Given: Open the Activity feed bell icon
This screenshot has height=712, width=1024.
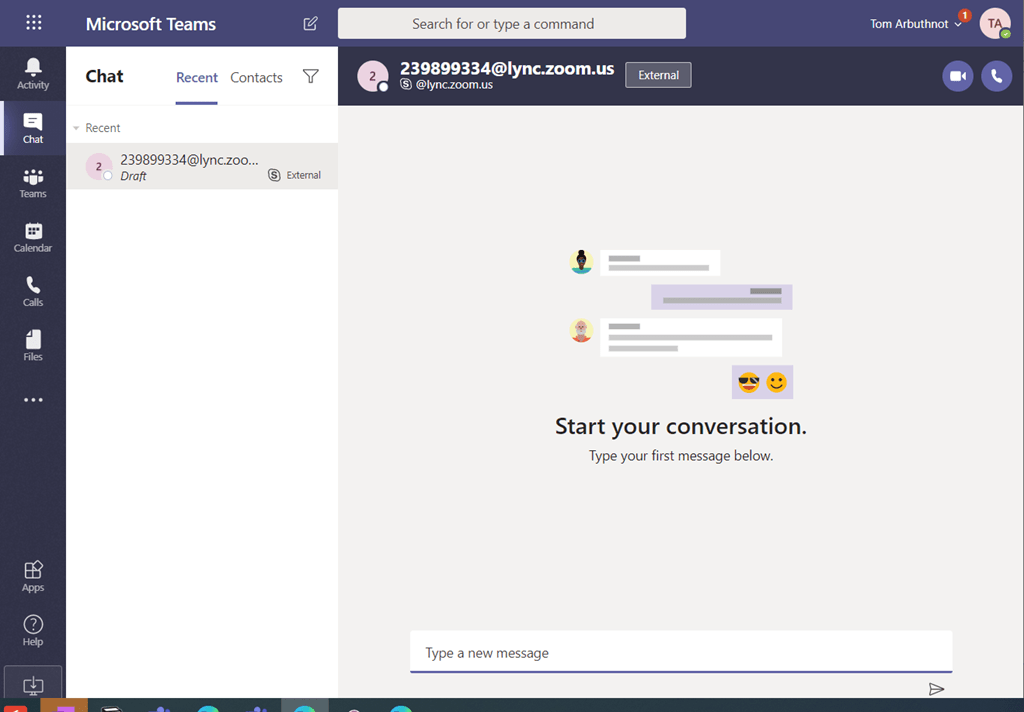Looking at the screenshot, I should pos(33,73).
